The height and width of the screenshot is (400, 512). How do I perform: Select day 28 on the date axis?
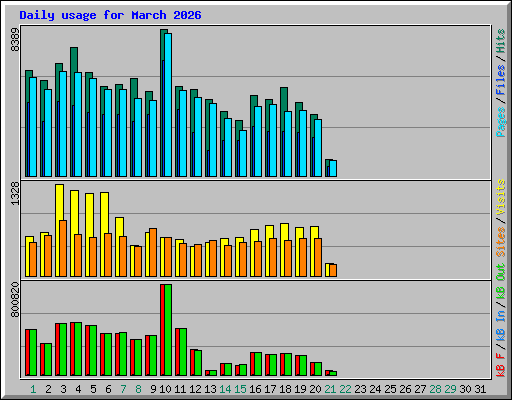click(x=435, y=389)
